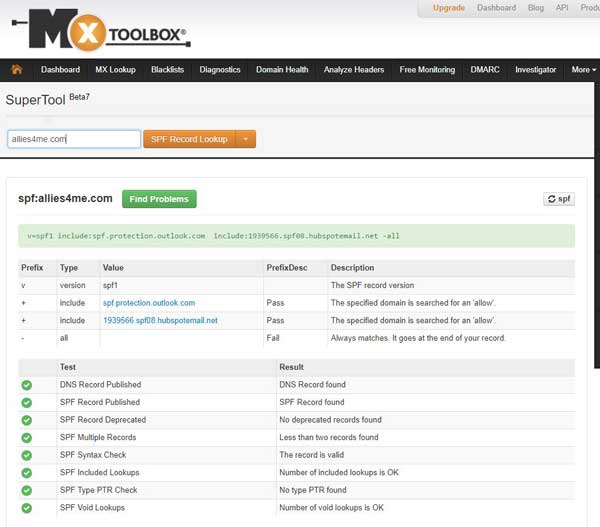600x527 pixels.
Task: Click 'Always matches' description text
Action: 418,338
